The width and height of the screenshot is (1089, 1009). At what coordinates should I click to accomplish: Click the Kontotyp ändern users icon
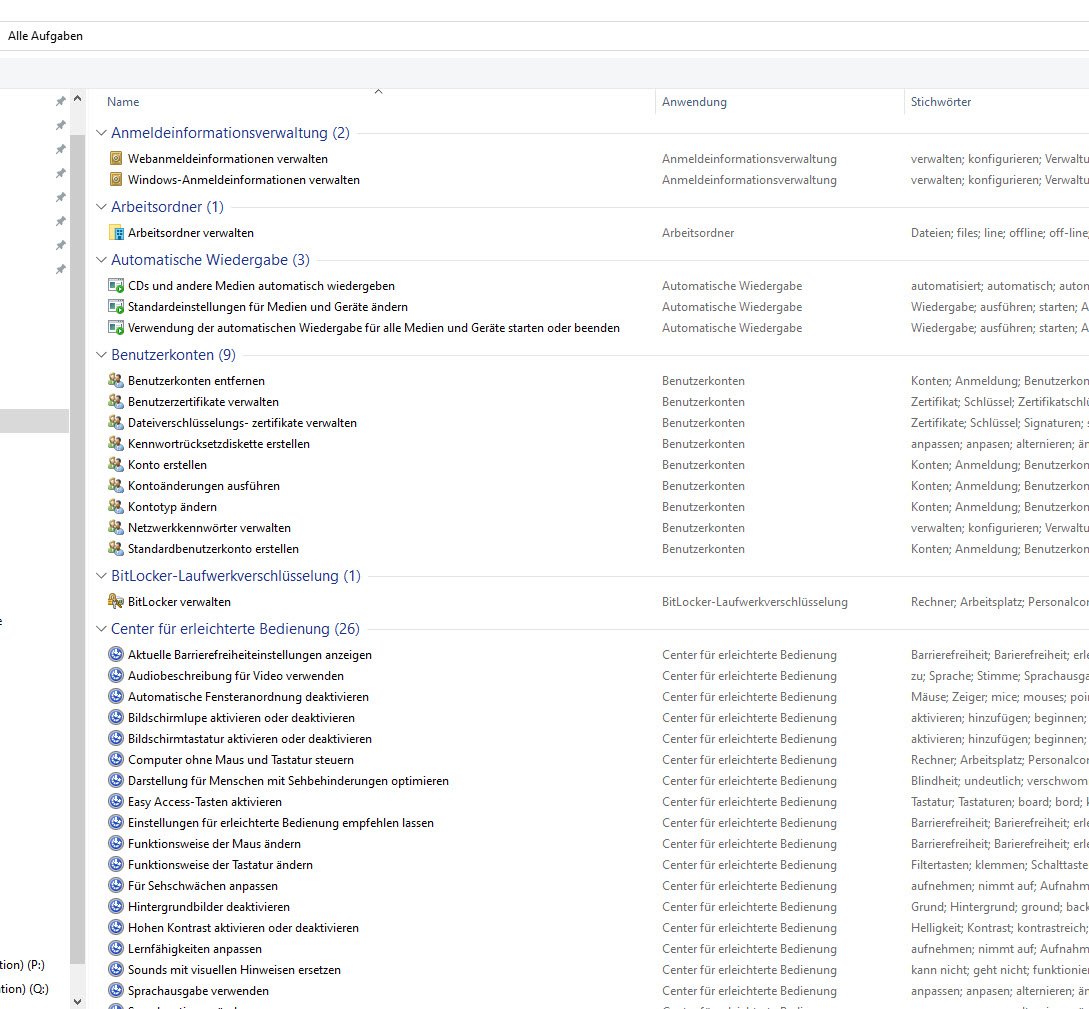[116, 507]
